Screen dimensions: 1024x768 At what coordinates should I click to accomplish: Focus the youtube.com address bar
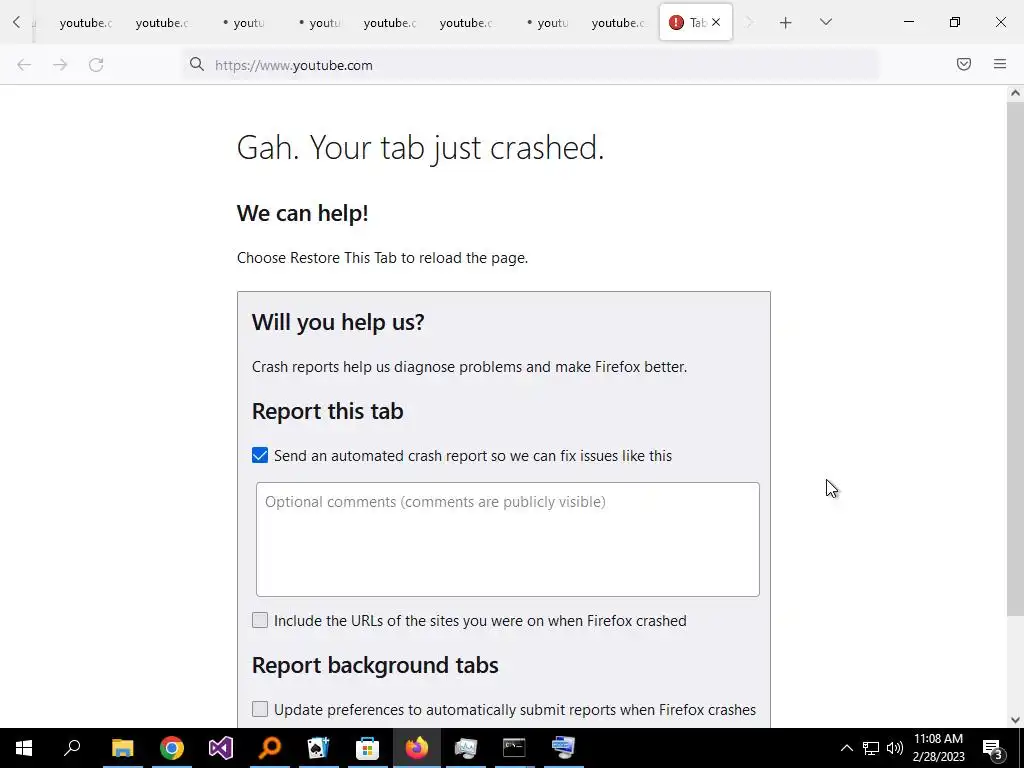[529, 65]
